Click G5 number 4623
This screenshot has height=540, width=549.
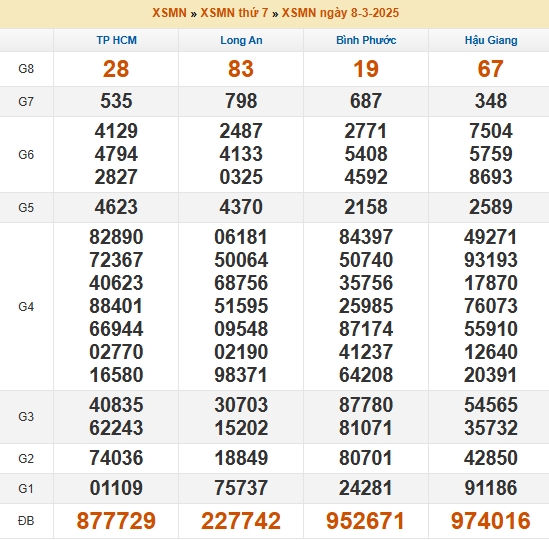pyautogui.click(x=116, y=207)
